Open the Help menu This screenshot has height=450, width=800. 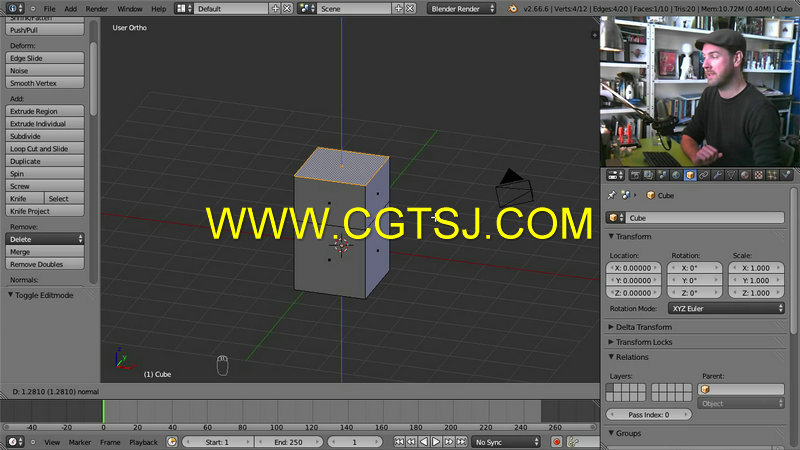click(x=159, y=9)
